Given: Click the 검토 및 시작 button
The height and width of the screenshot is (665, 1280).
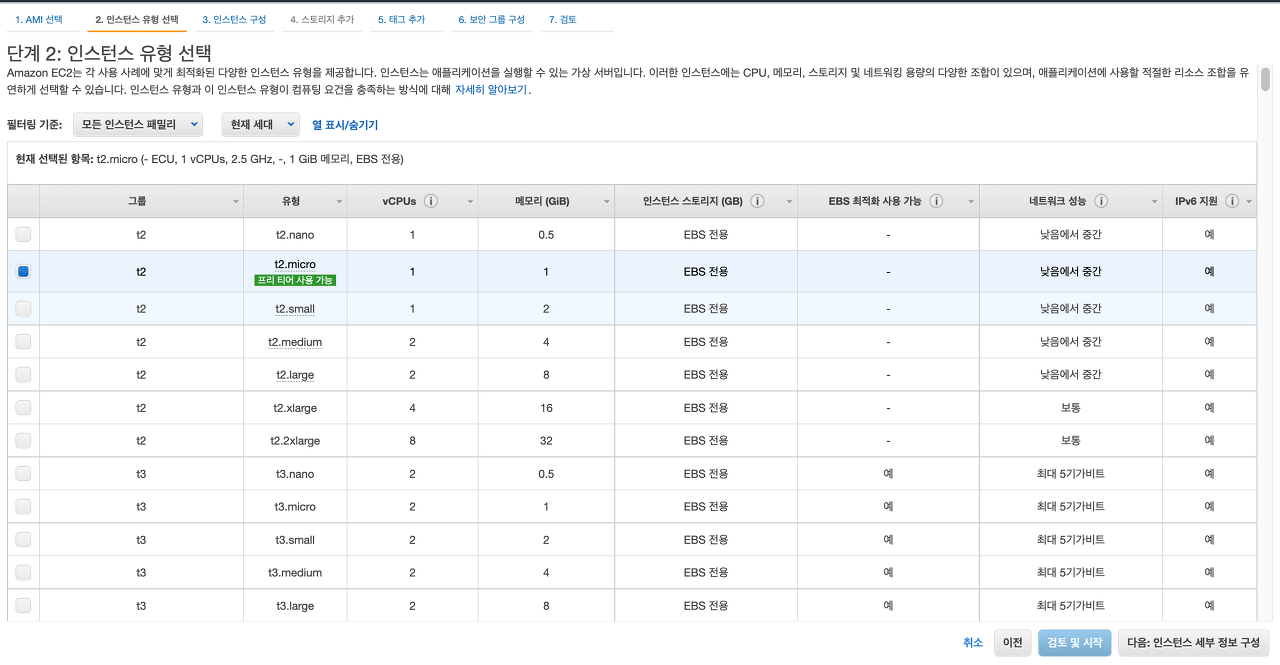Looking at the screenshot, I should pos(1075,643).
